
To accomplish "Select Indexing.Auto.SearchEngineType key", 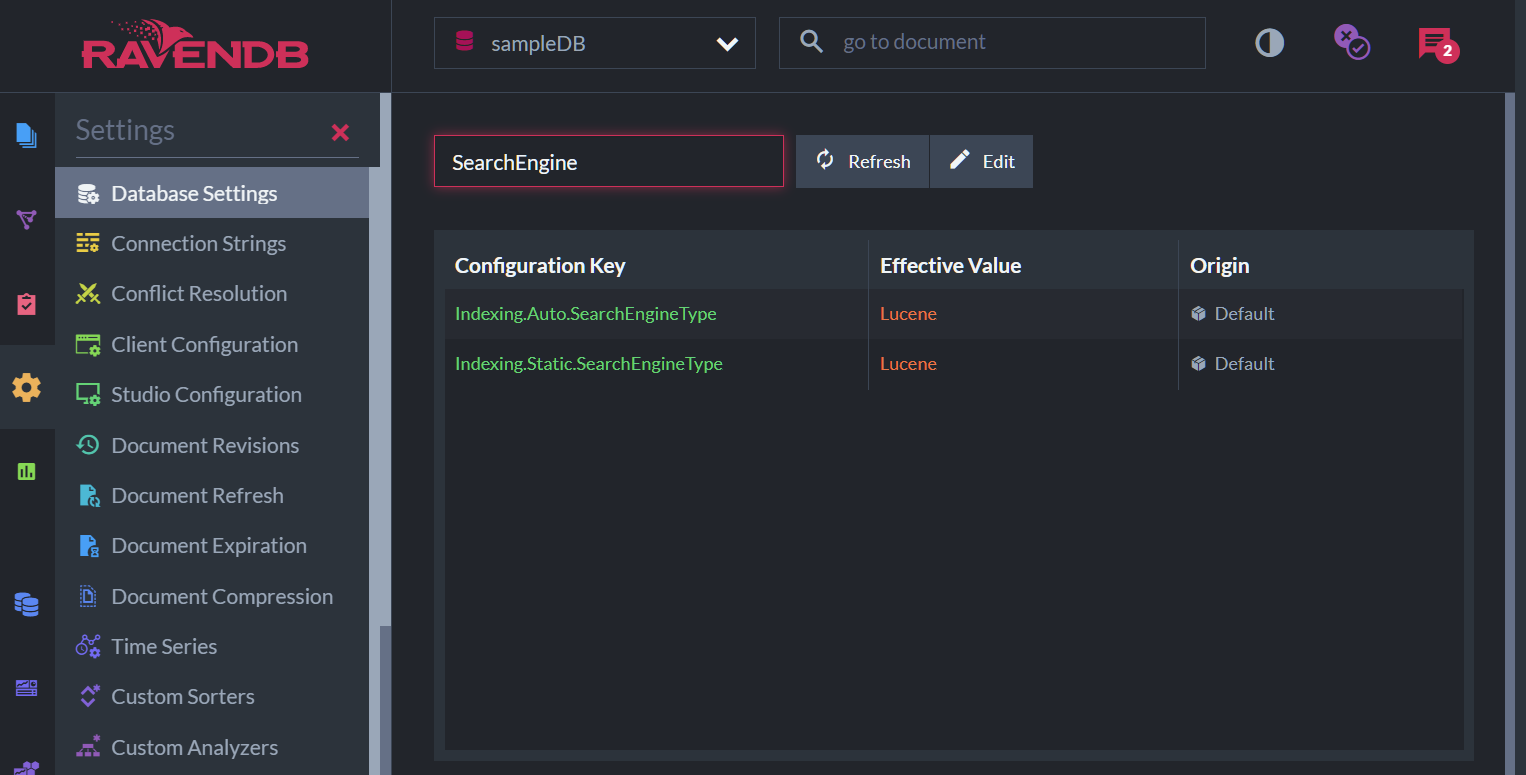I will tap(586, 314).
